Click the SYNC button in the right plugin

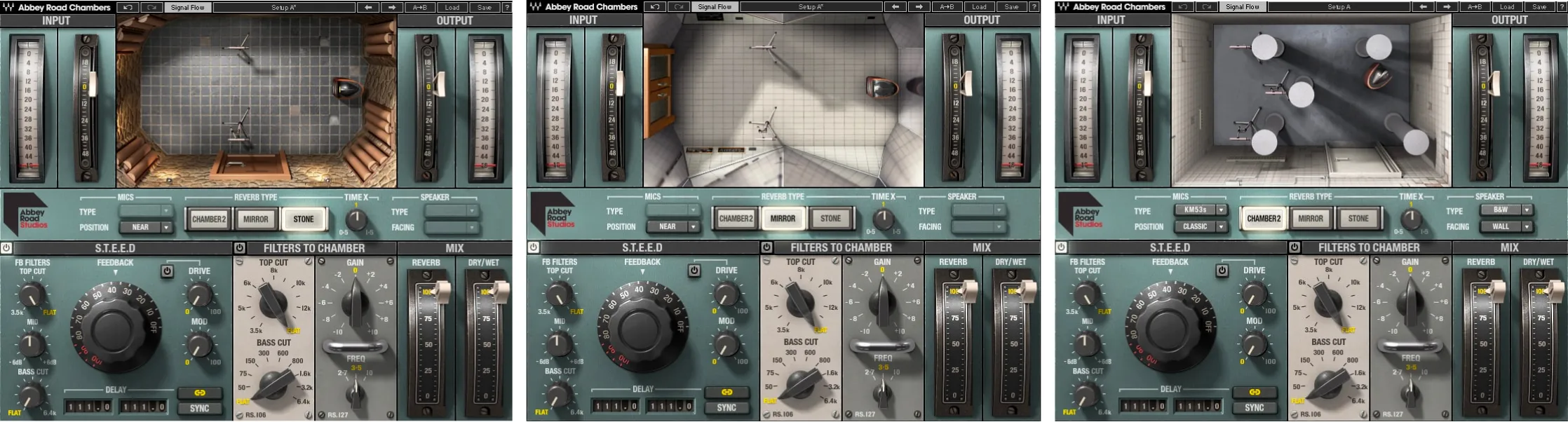click(1255, 408)
